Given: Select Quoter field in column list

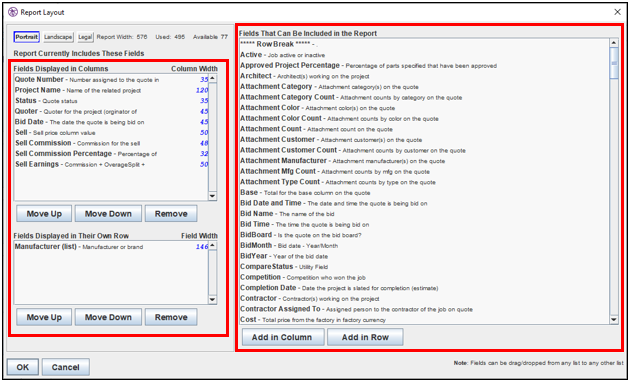Looking at the screenshot, I should 111,111.
